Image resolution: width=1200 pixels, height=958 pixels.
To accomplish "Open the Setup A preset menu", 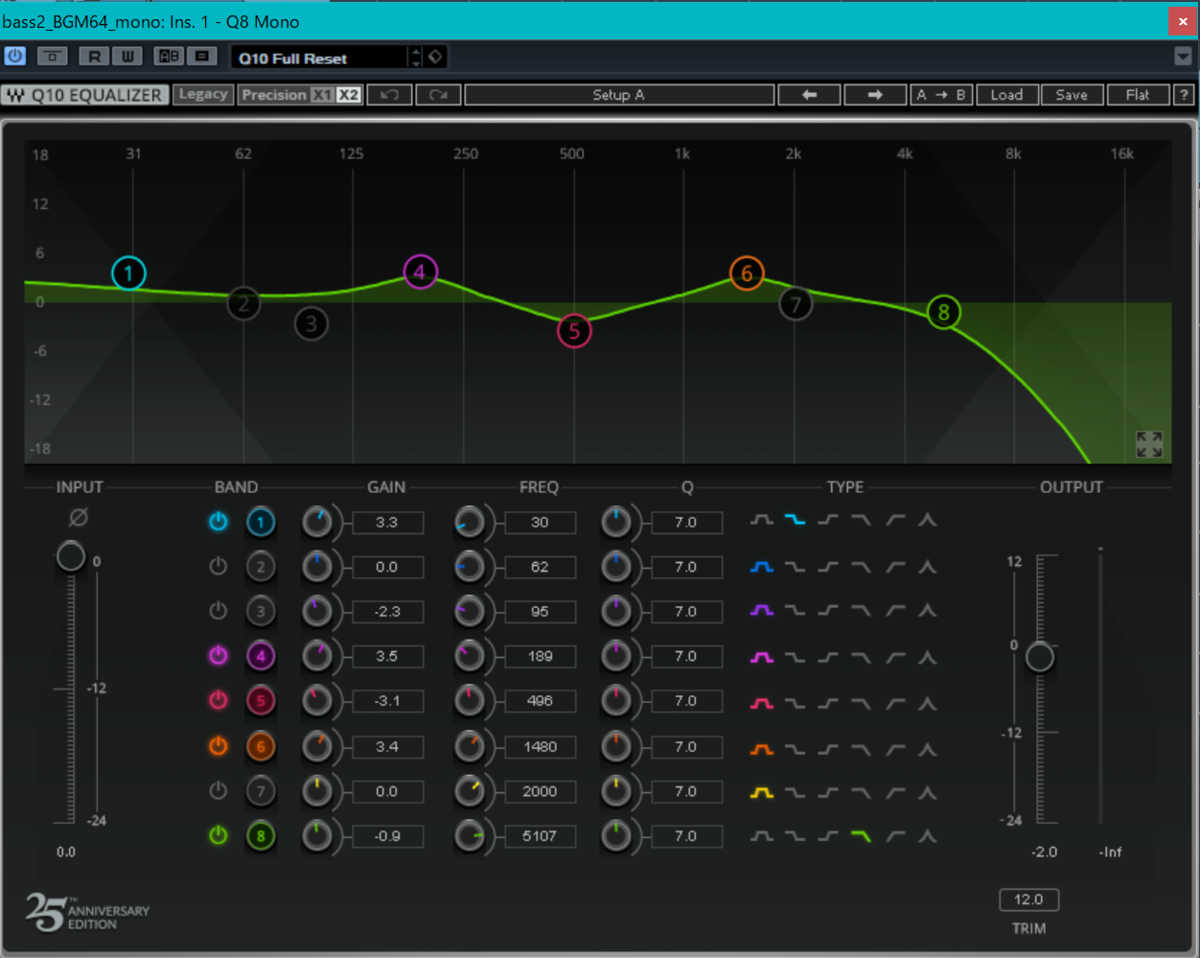I will (619, 95).
